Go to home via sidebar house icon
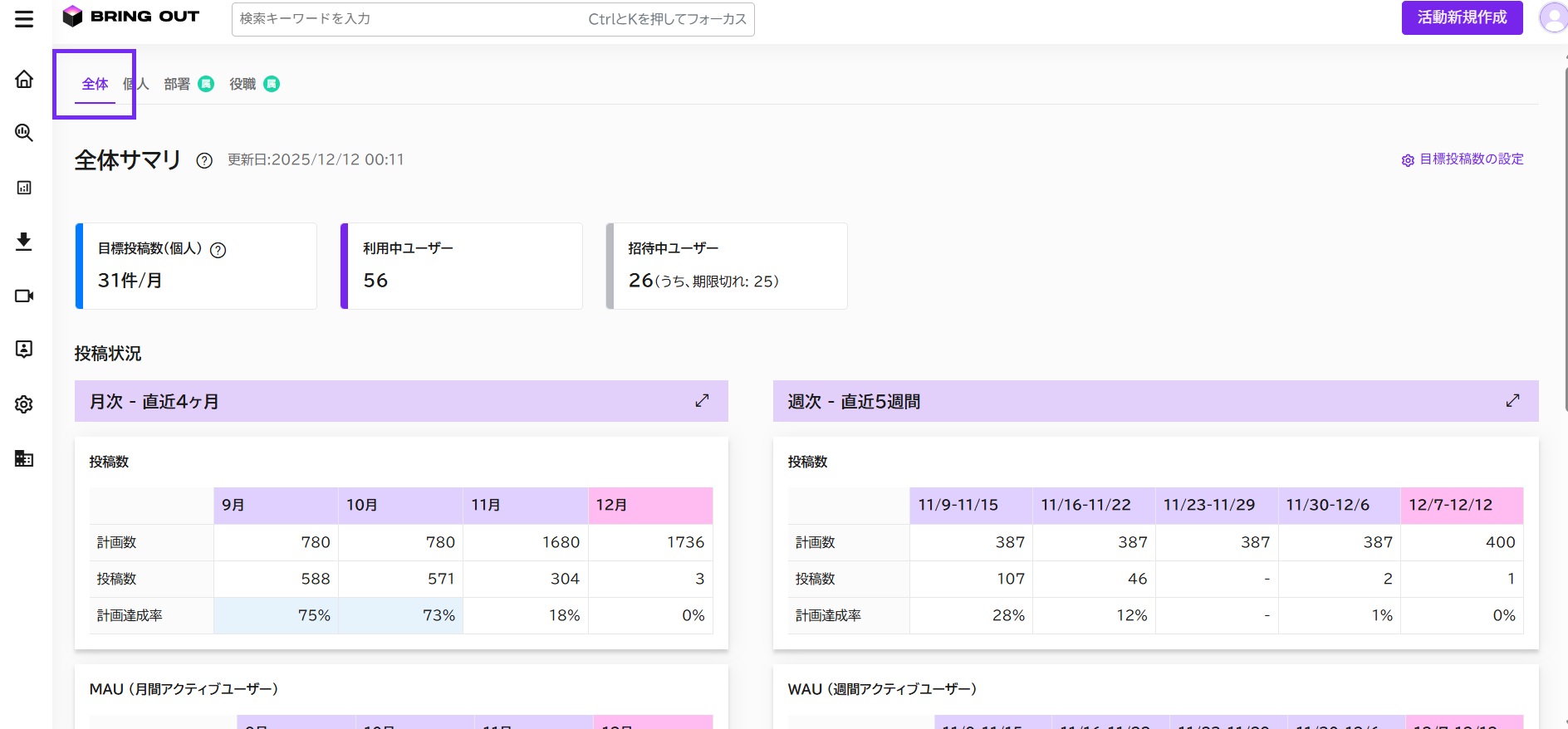The width and height of the screenshot is (1568, 729). (x=24, y=79)
